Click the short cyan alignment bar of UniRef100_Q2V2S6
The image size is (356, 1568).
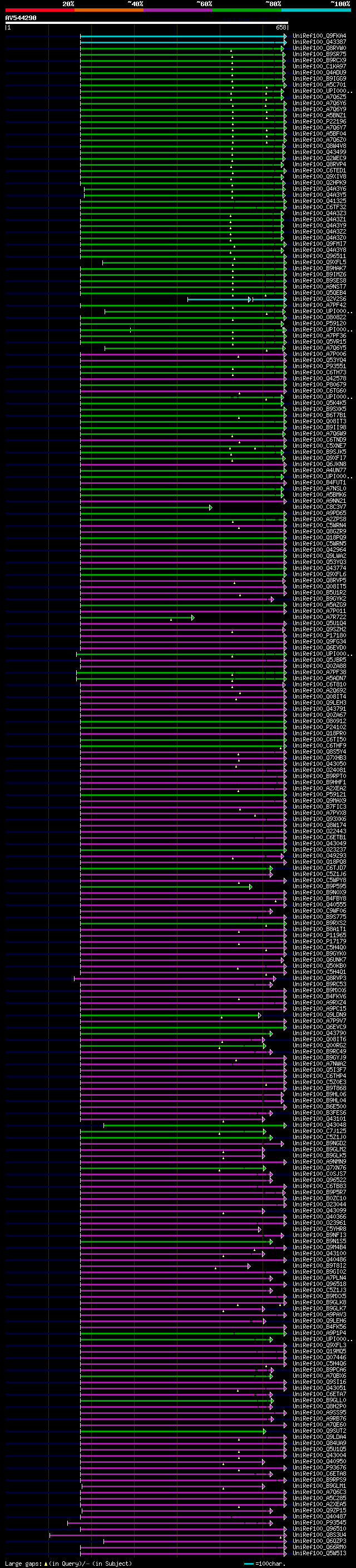tap(237, 299)
